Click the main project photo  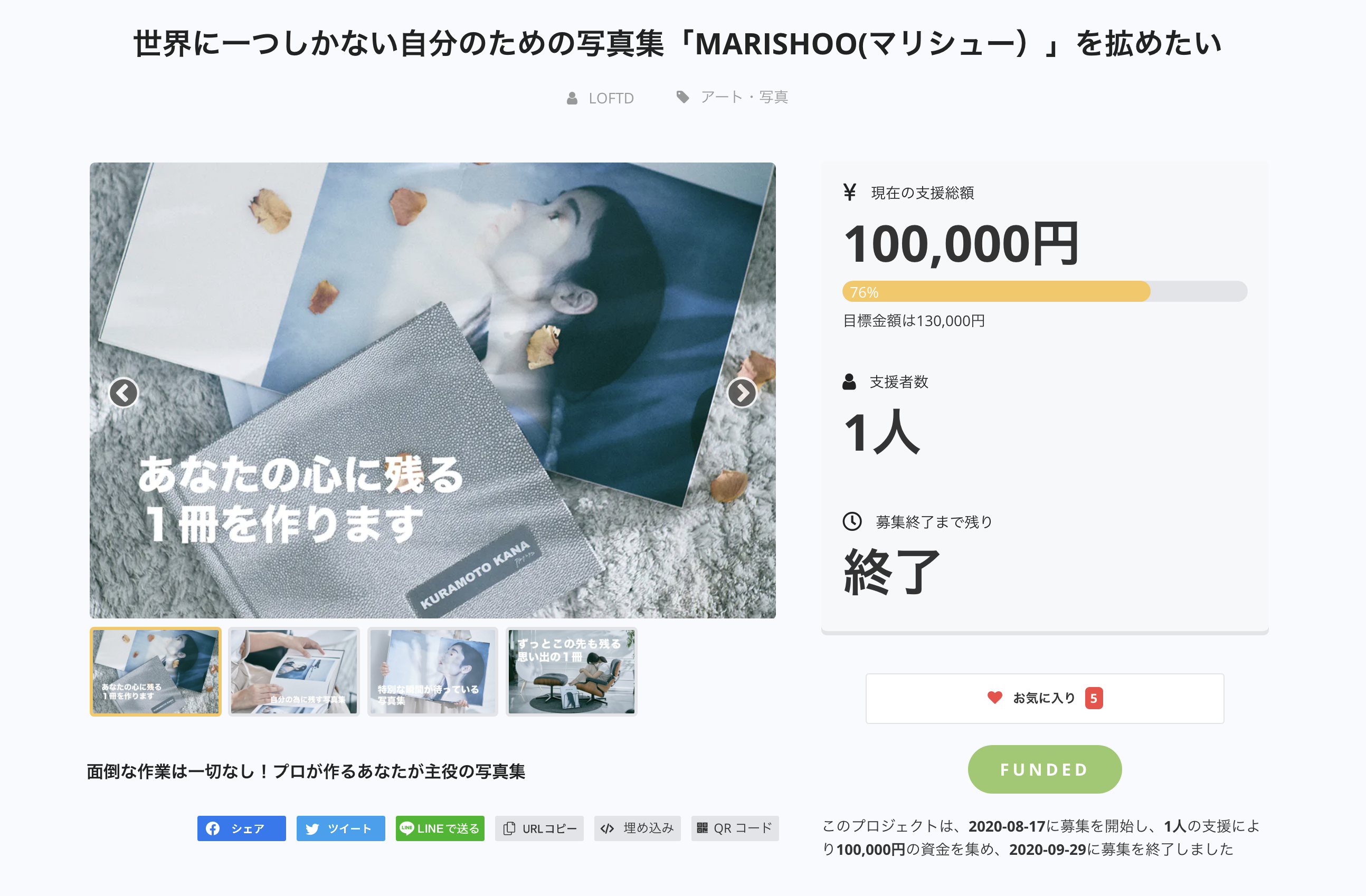click(433, 390)
